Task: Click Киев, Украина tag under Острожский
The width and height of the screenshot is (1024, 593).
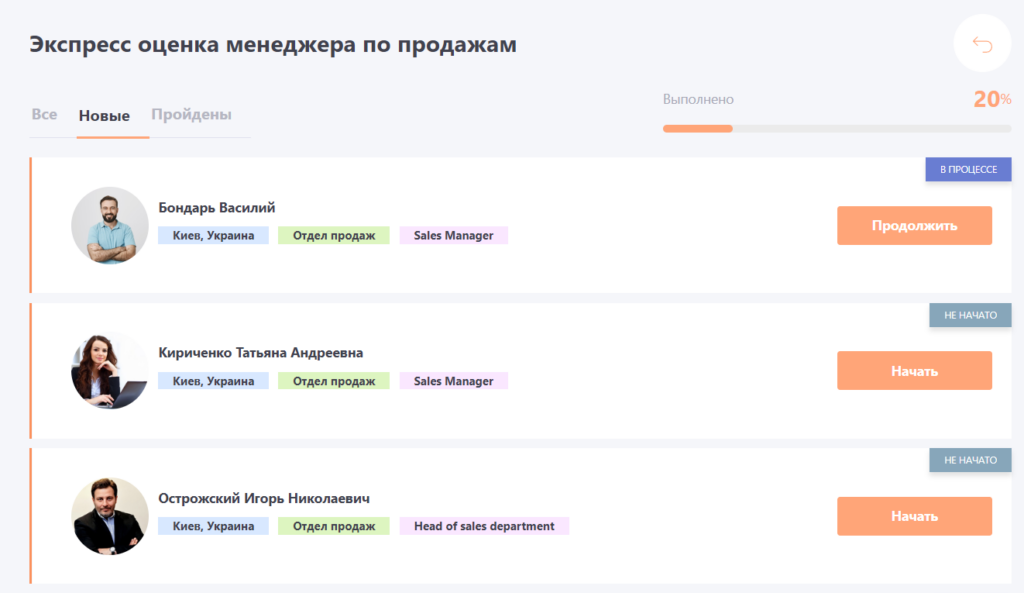Action: point(213,526)
